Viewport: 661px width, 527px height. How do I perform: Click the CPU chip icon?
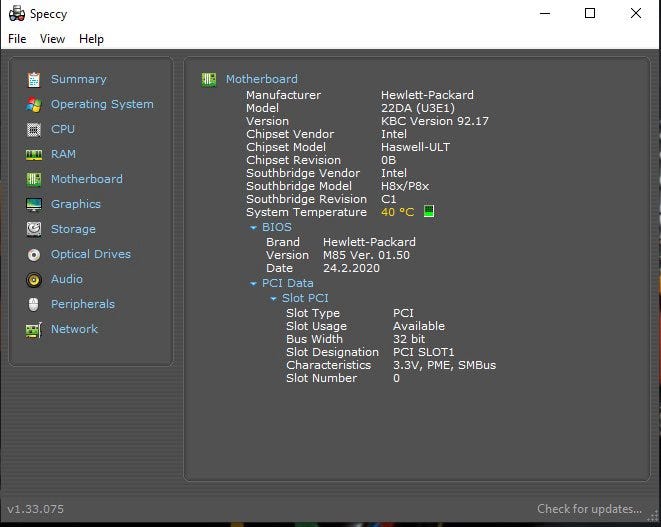tap(34, 129)
